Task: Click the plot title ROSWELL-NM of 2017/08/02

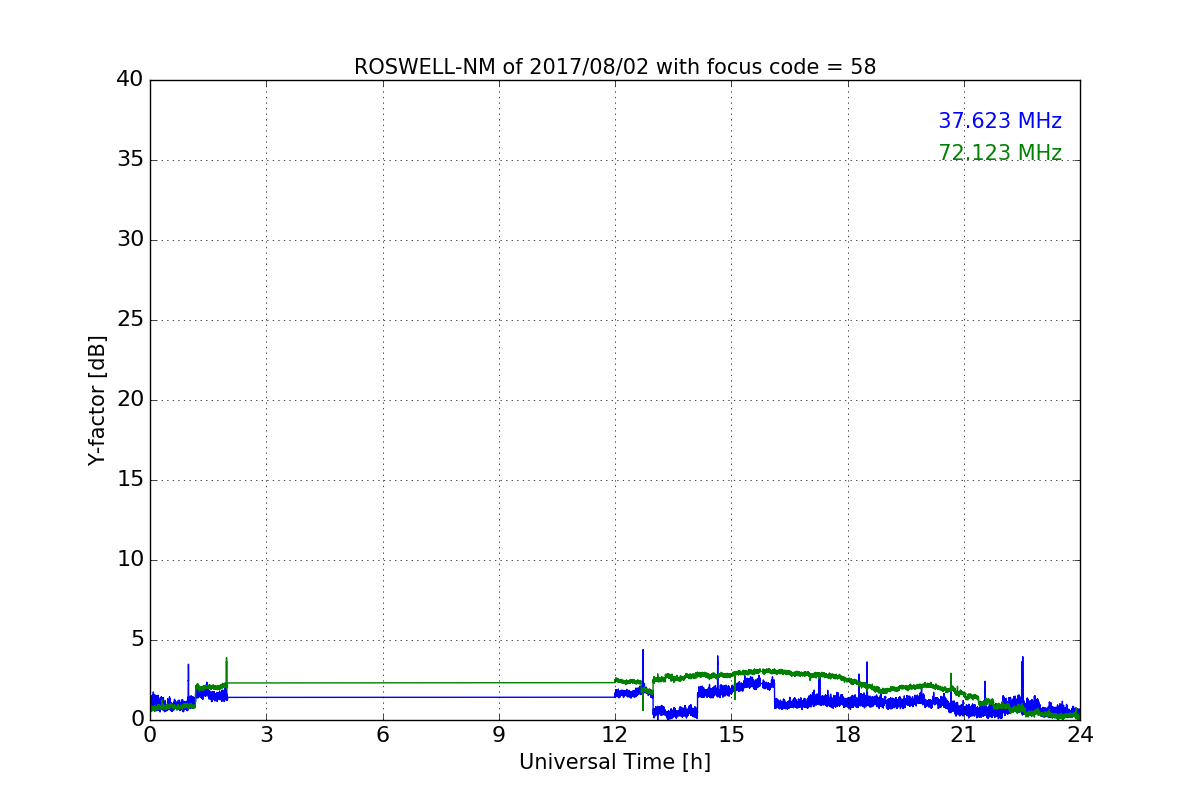Action: point(615,67)
